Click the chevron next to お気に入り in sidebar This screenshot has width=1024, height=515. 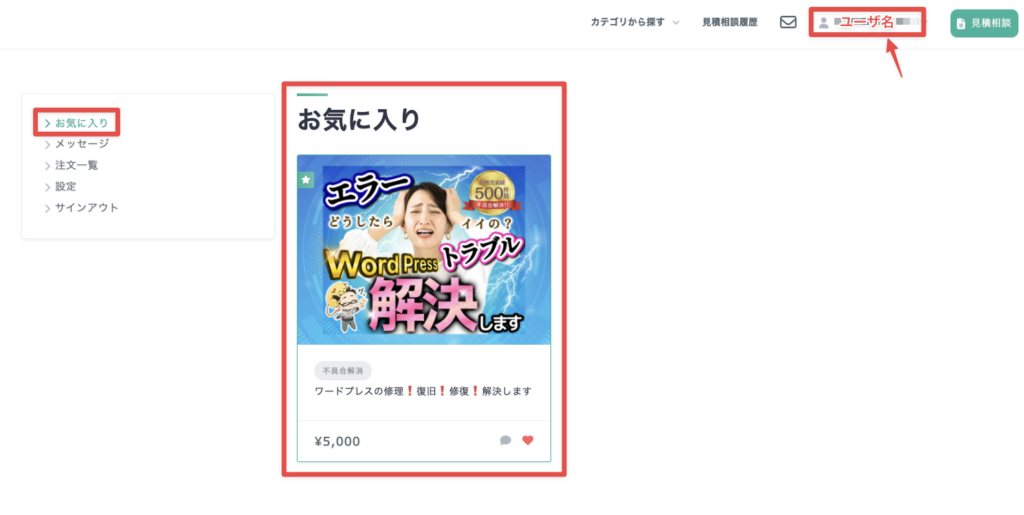[x=47, y=123]
